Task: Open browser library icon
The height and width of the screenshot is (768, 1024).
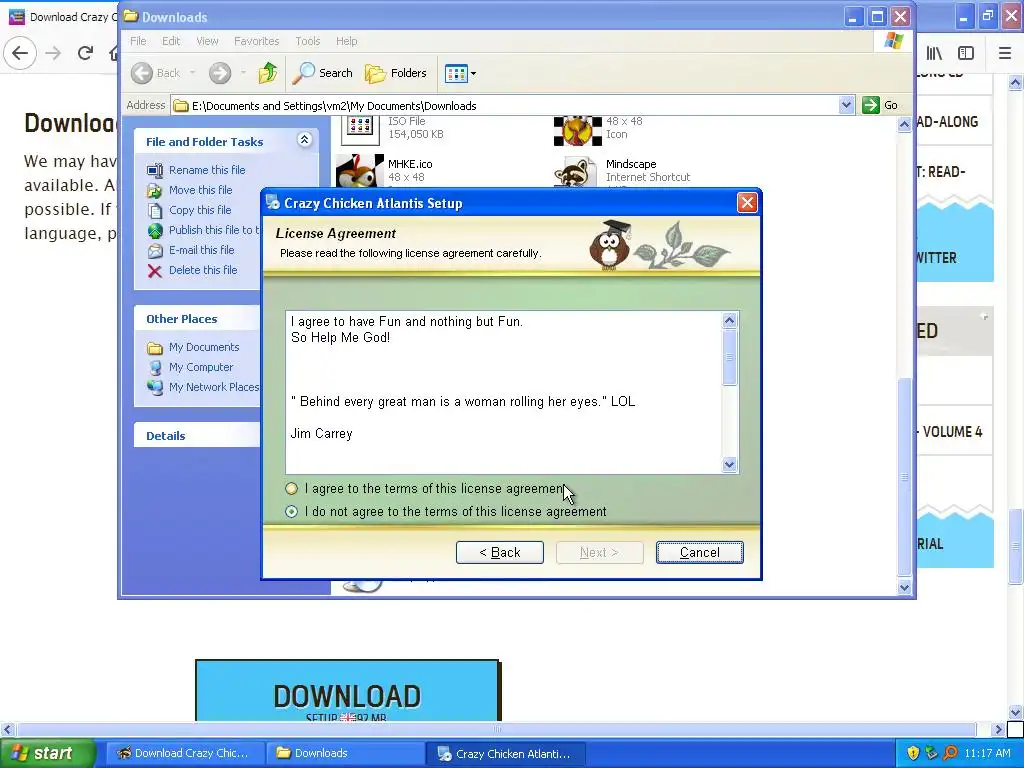Action: pyautogui.click(x=935, y=53)
